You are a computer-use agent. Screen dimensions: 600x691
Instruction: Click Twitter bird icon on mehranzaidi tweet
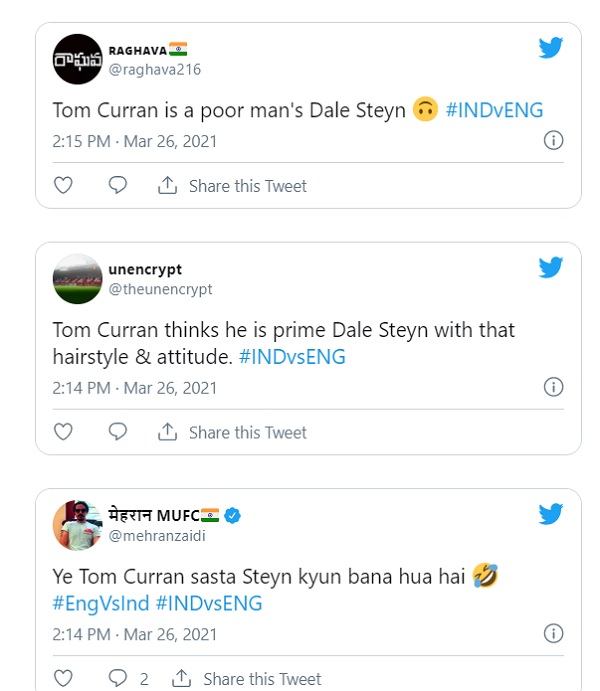coord(550,514)
